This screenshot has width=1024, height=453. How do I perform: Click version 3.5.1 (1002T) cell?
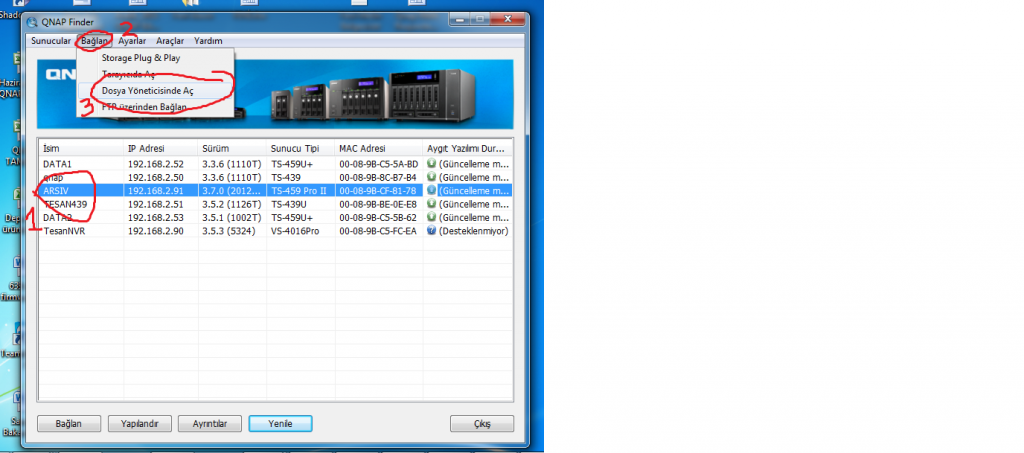231,217
